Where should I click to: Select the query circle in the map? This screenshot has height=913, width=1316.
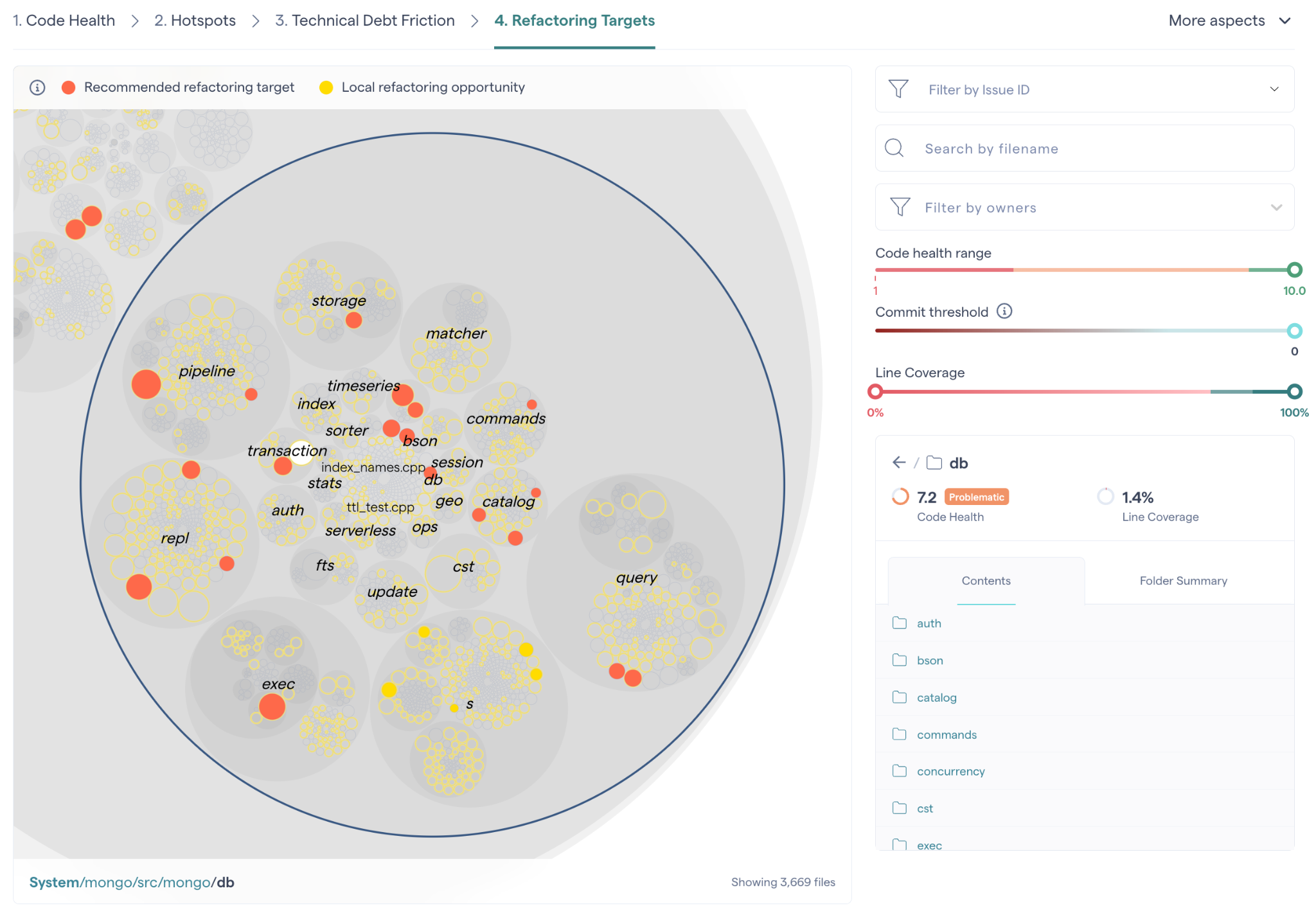click(x=636, y=578)
